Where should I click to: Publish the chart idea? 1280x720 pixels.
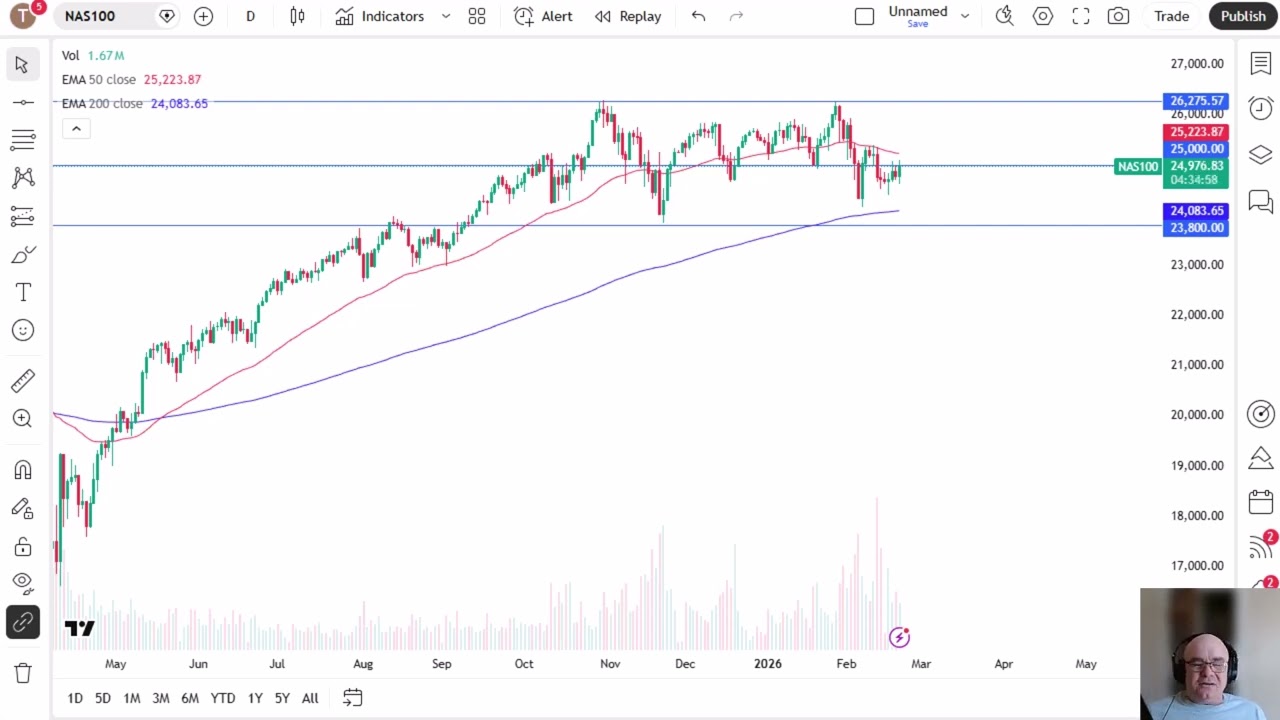pyautogui.click(x=1243, y=16)
